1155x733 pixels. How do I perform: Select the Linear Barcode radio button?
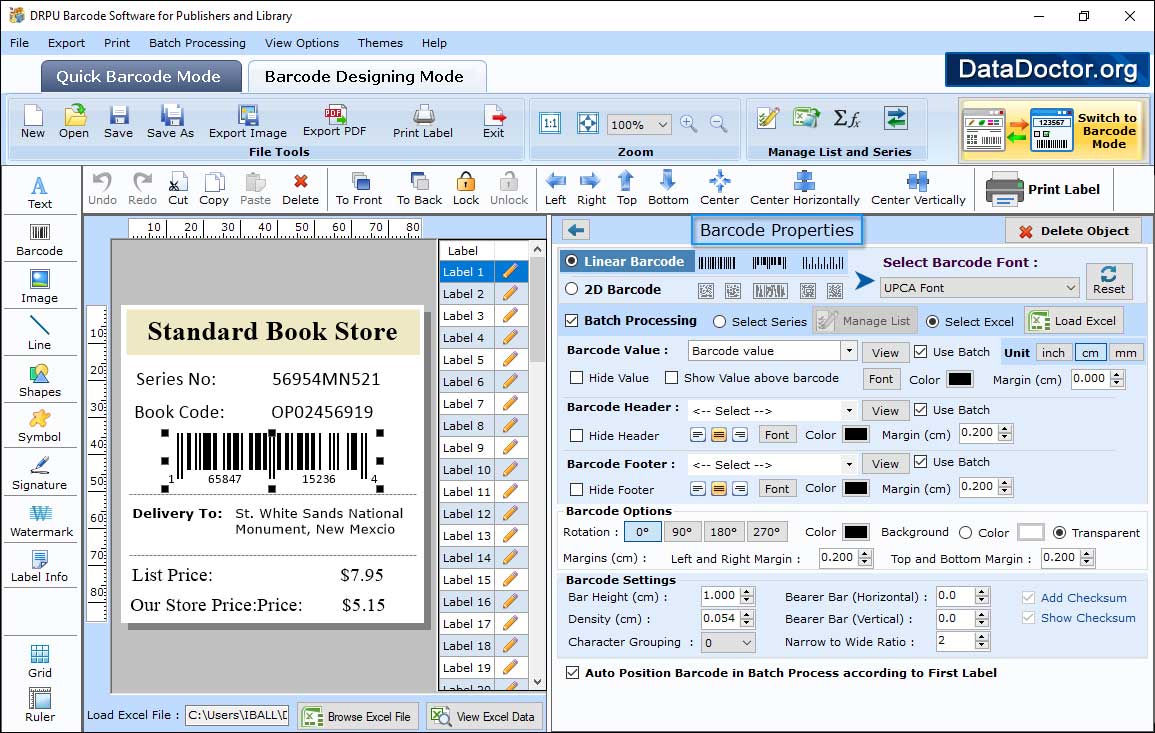572,261
